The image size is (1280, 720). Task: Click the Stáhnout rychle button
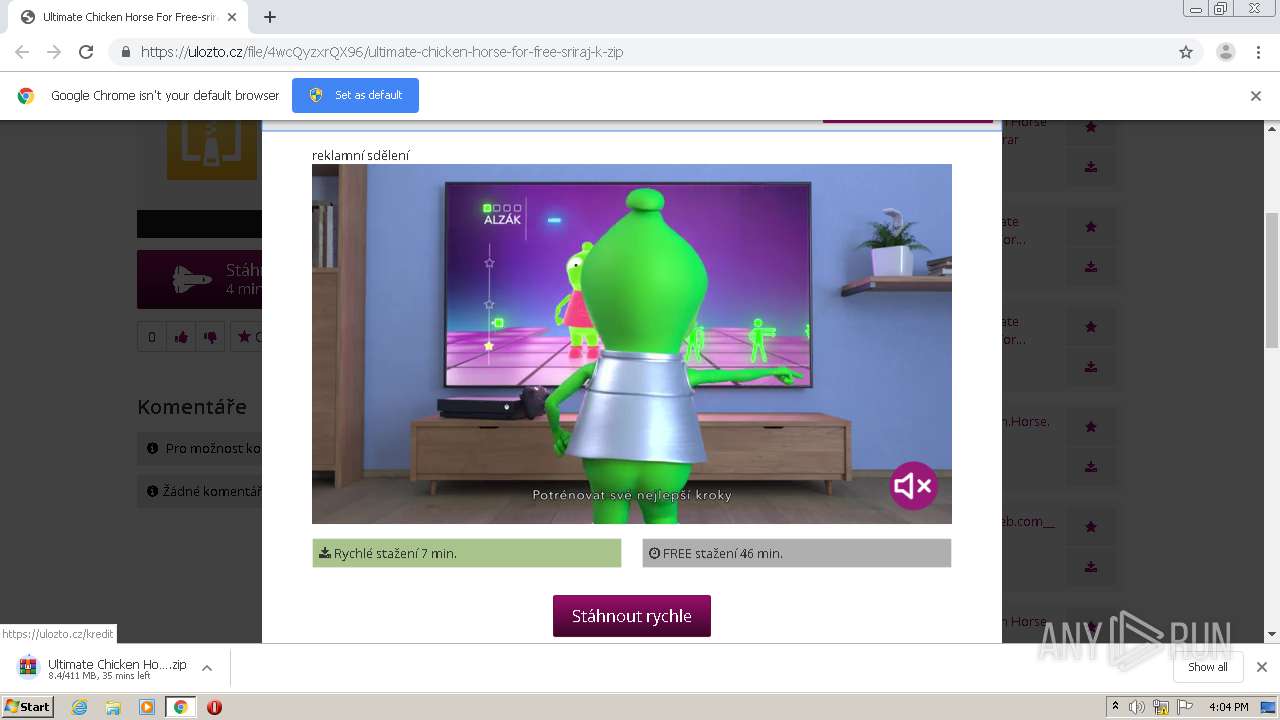click(632, 616)
